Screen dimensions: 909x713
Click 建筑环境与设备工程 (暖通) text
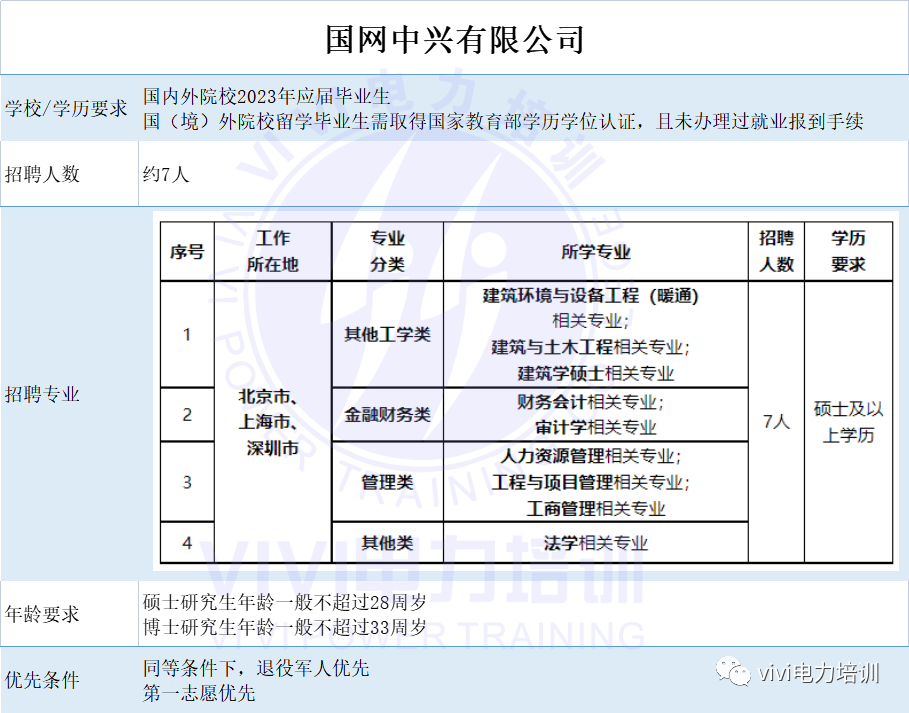tap(591, 296)
